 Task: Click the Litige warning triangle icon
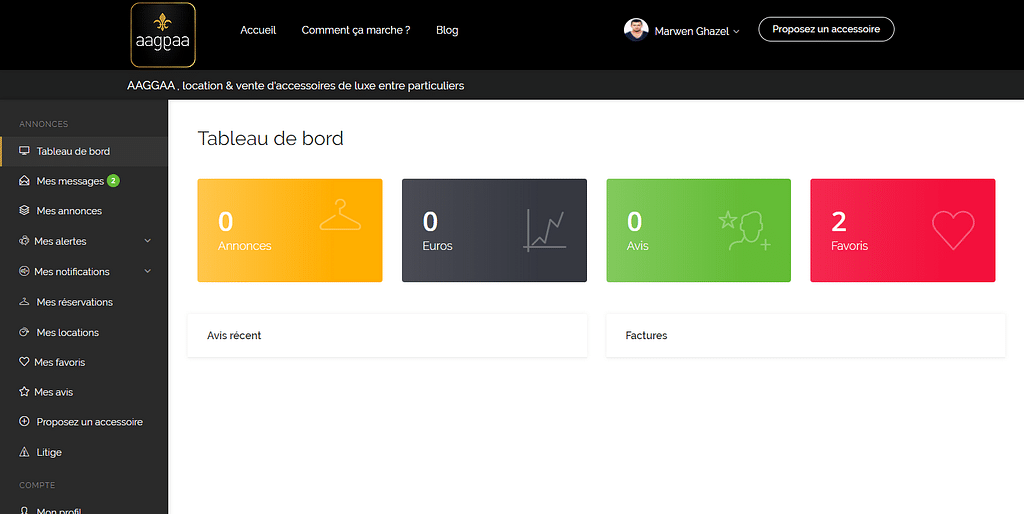25,452
